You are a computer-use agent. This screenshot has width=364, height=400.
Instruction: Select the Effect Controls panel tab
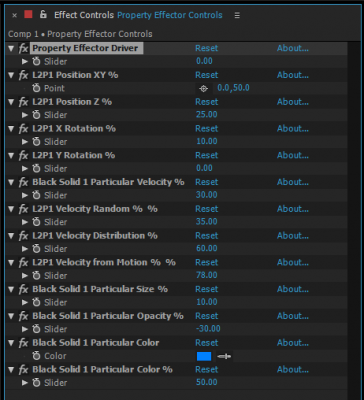(x=84, y=15)
